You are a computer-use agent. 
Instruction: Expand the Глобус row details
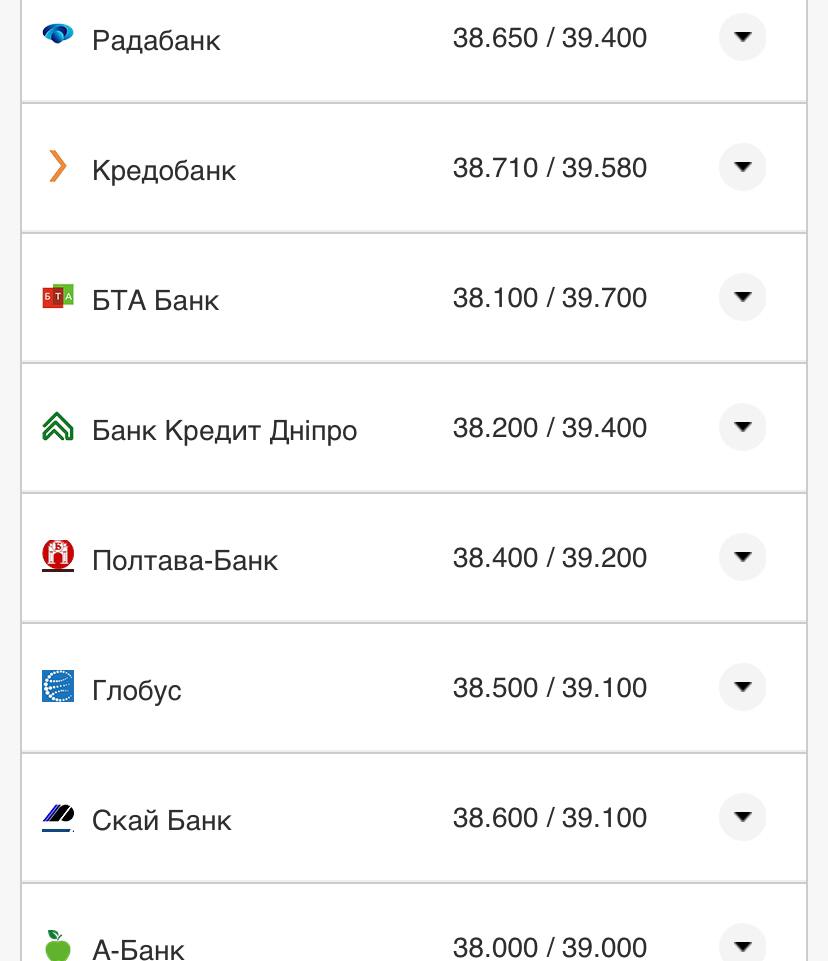(742, 687)
